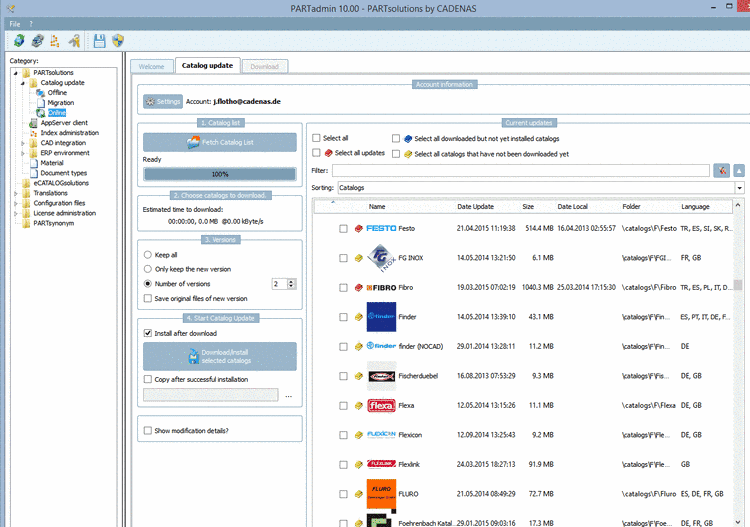Click the blue Finder logo thumbnail
The height and width of the screenshot is (527, 750).
pyautogui.click(x=381, y=317)
